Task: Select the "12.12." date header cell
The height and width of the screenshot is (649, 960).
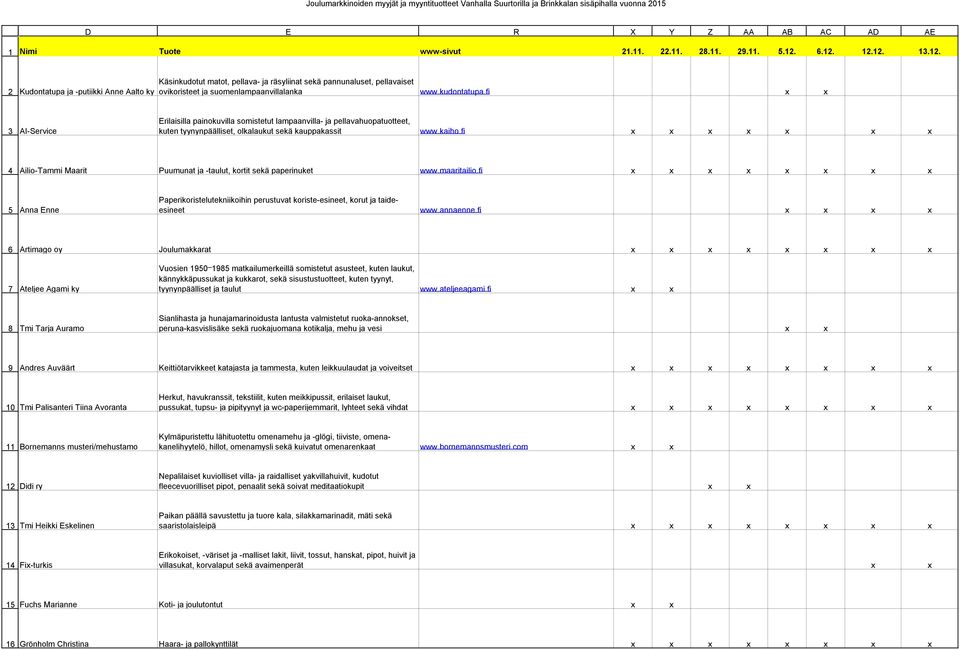Action: point(873,47)
